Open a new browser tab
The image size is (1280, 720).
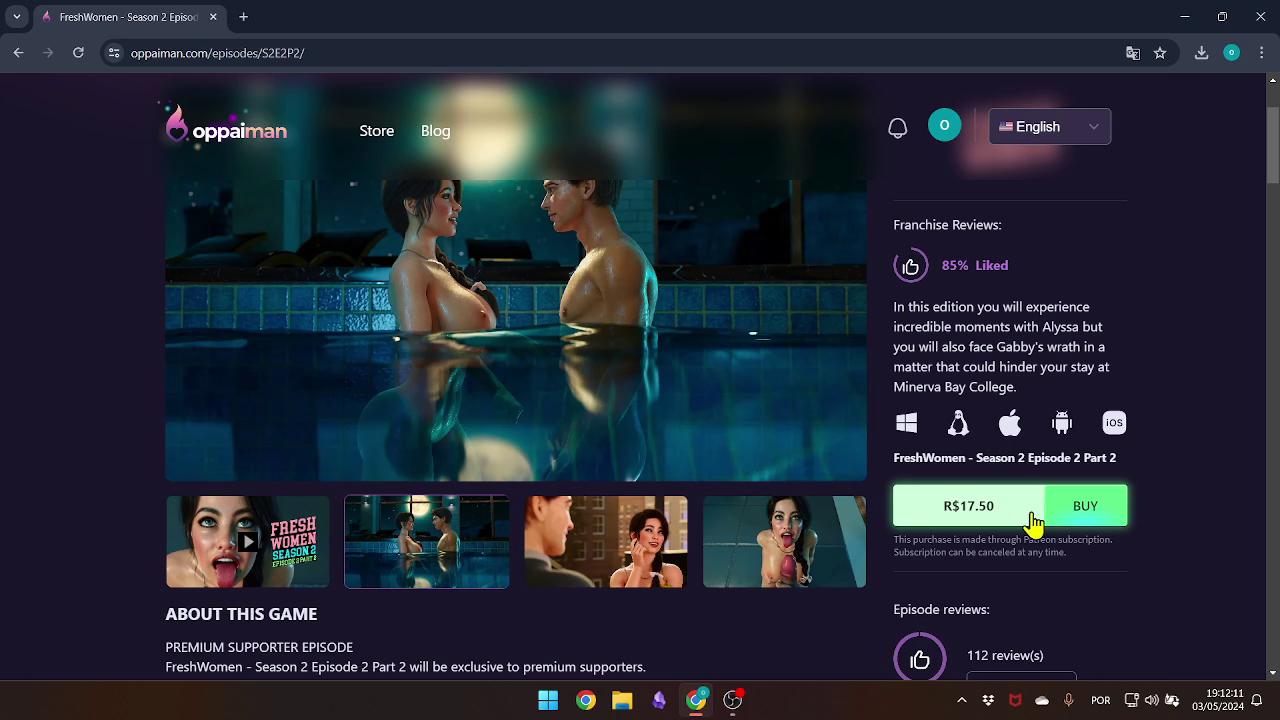coord(243,17)
